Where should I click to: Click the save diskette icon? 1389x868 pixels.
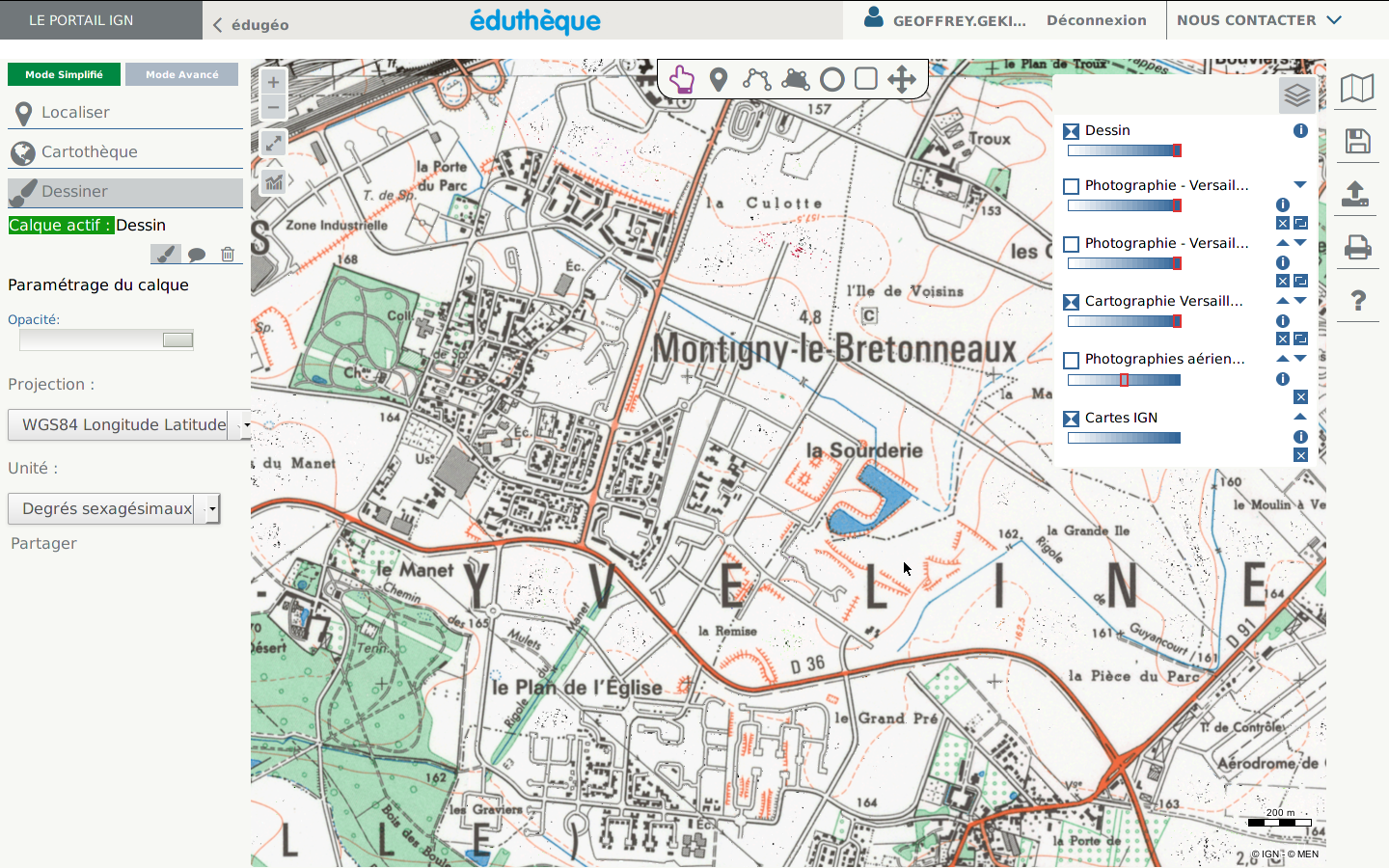[x=1357, y=142]
